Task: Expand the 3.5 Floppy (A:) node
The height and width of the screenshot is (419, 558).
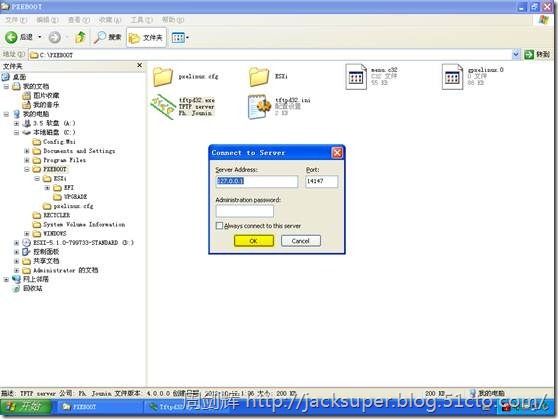Action: [x=16, y=123]
